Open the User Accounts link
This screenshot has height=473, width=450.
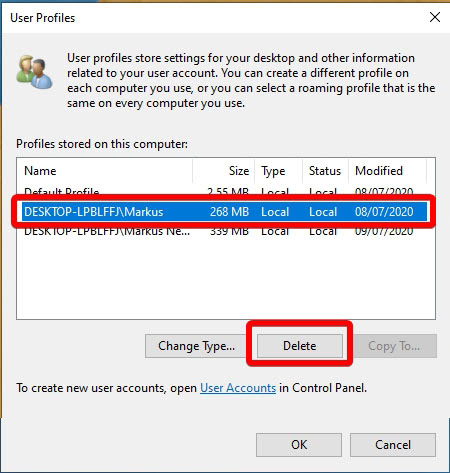click(x=238, y=388)
